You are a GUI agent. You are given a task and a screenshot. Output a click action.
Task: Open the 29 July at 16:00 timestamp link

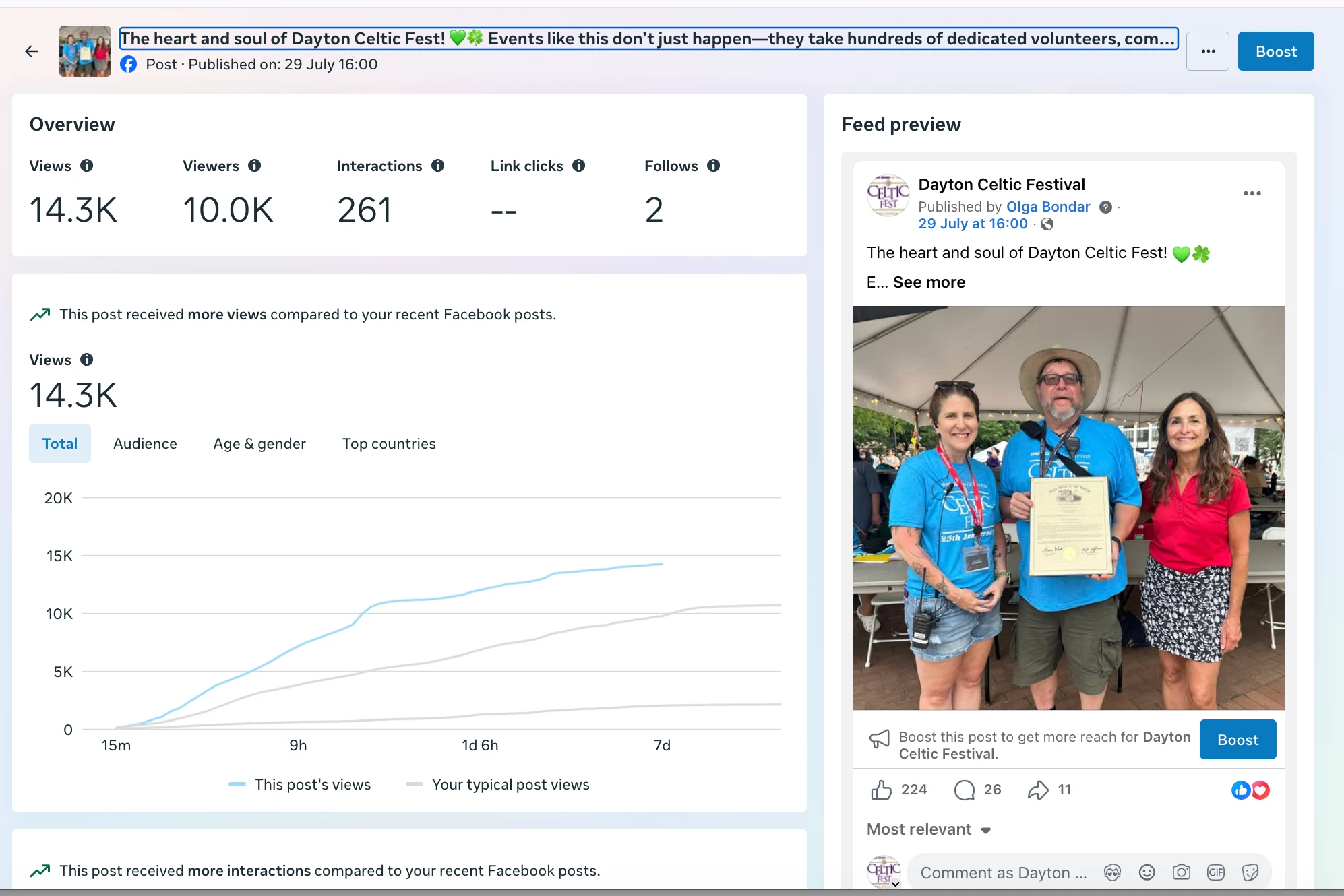[x=973, y=224]
